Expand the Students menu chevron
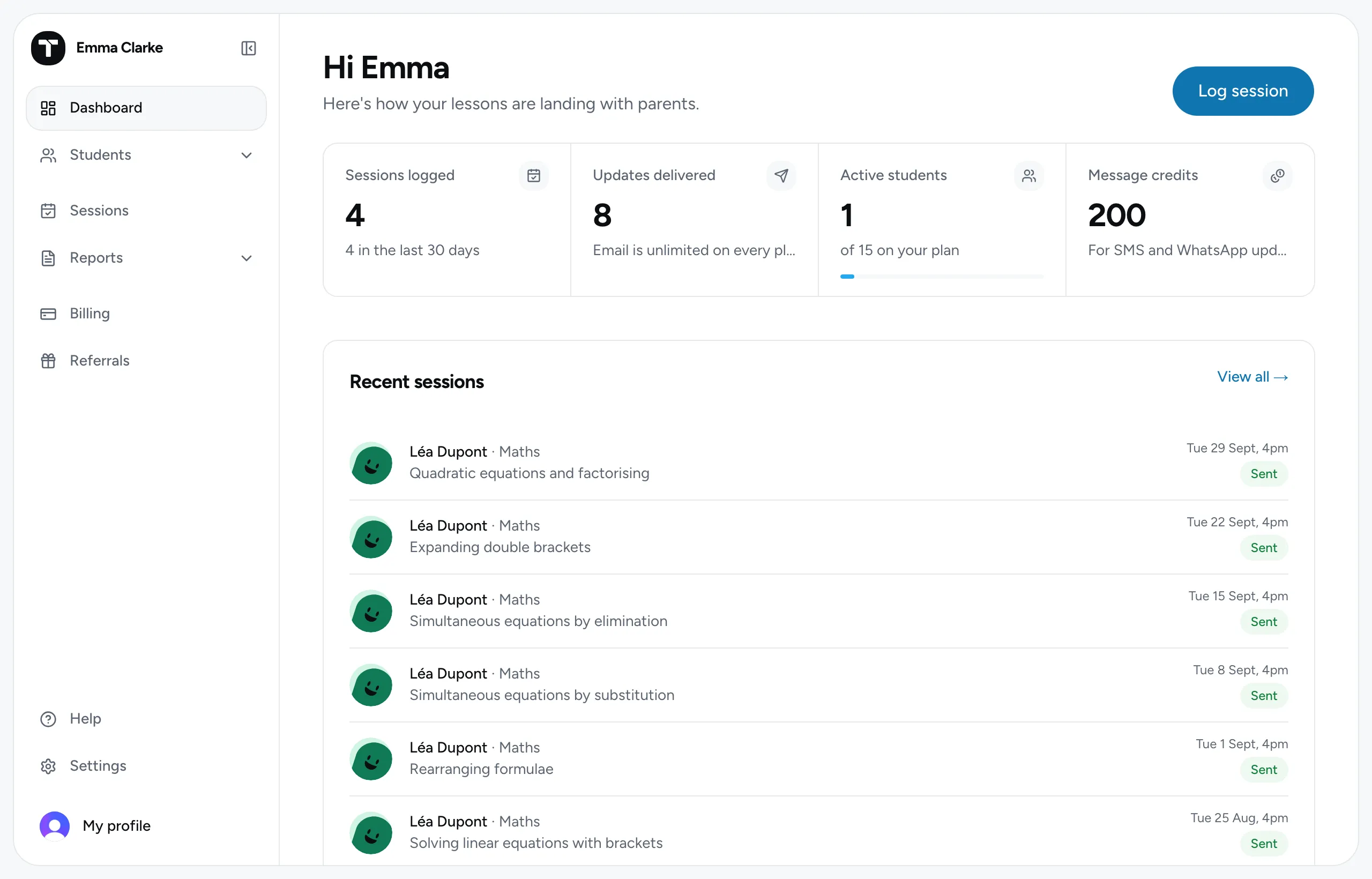The height and width of the screenshot is (879, 1372). pyautogui.click(x=247, y=155)
